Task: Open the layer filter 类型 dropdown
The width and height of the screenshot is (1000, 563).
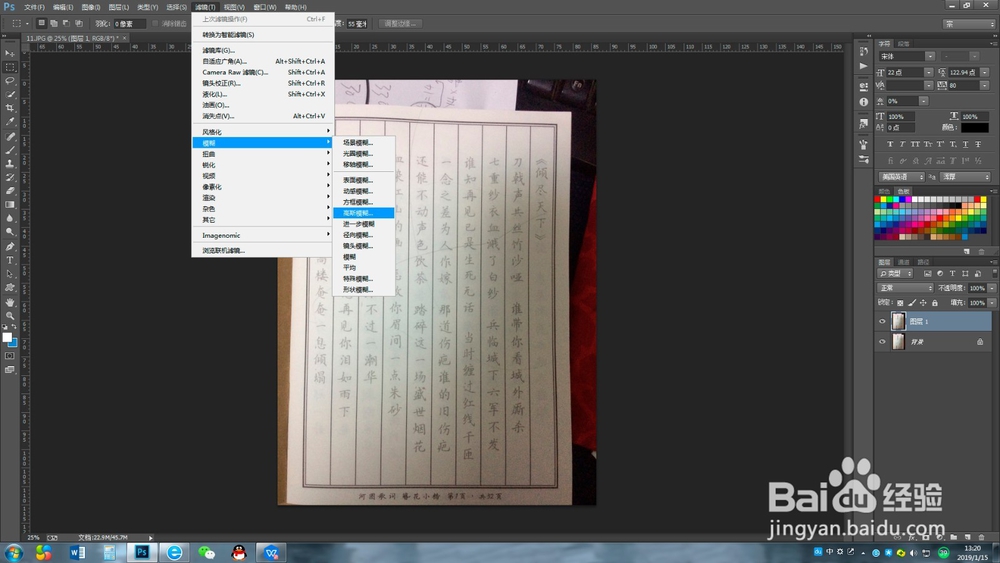Action: [x=895, y=274]
